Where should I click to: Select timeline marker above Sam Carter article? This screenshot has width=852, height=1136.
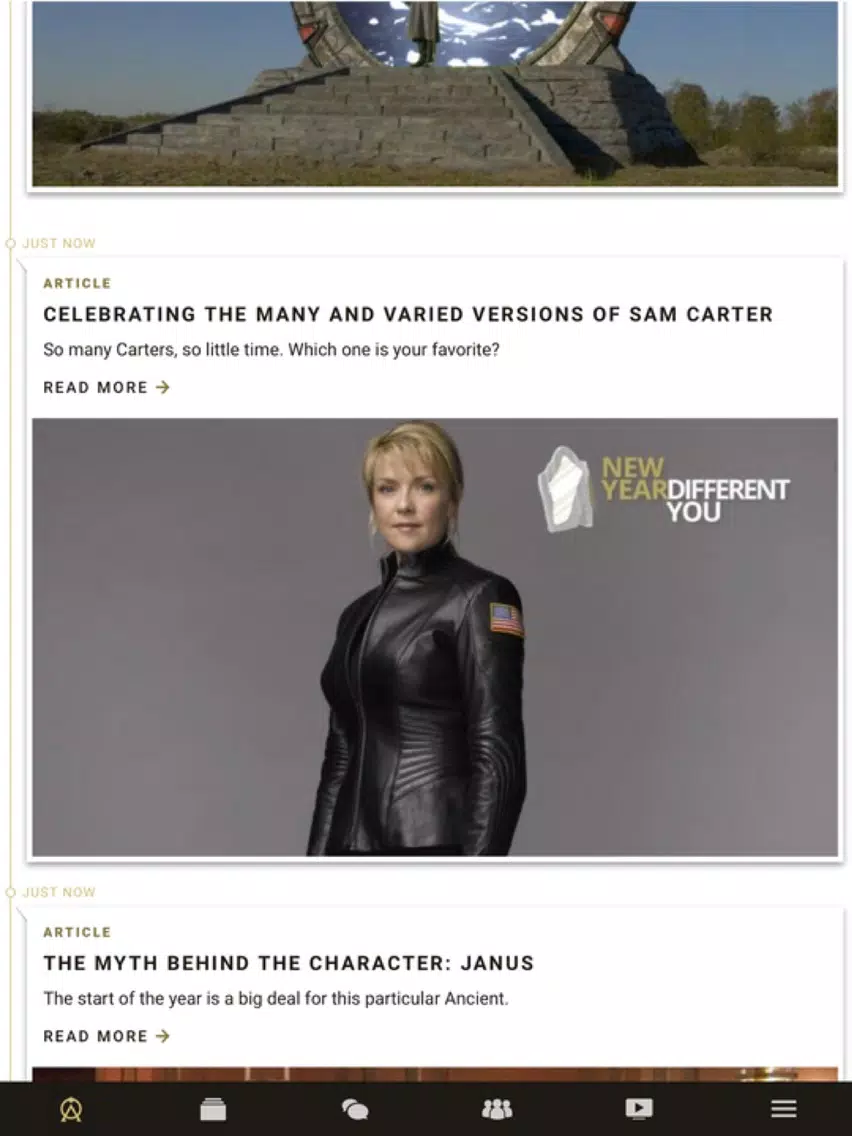pos(11,243)
